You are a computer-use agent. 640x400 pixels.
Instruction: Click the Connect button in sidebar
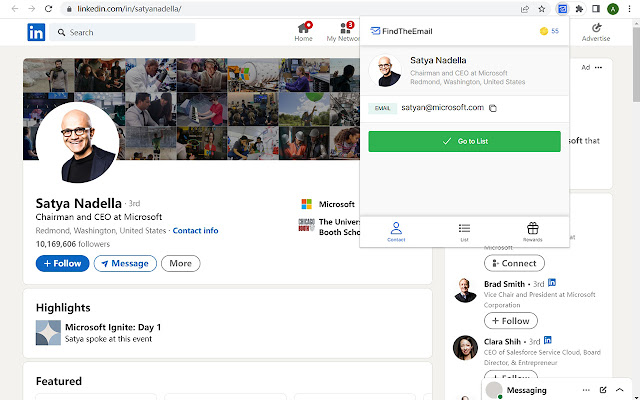click(x=514, y=263)
